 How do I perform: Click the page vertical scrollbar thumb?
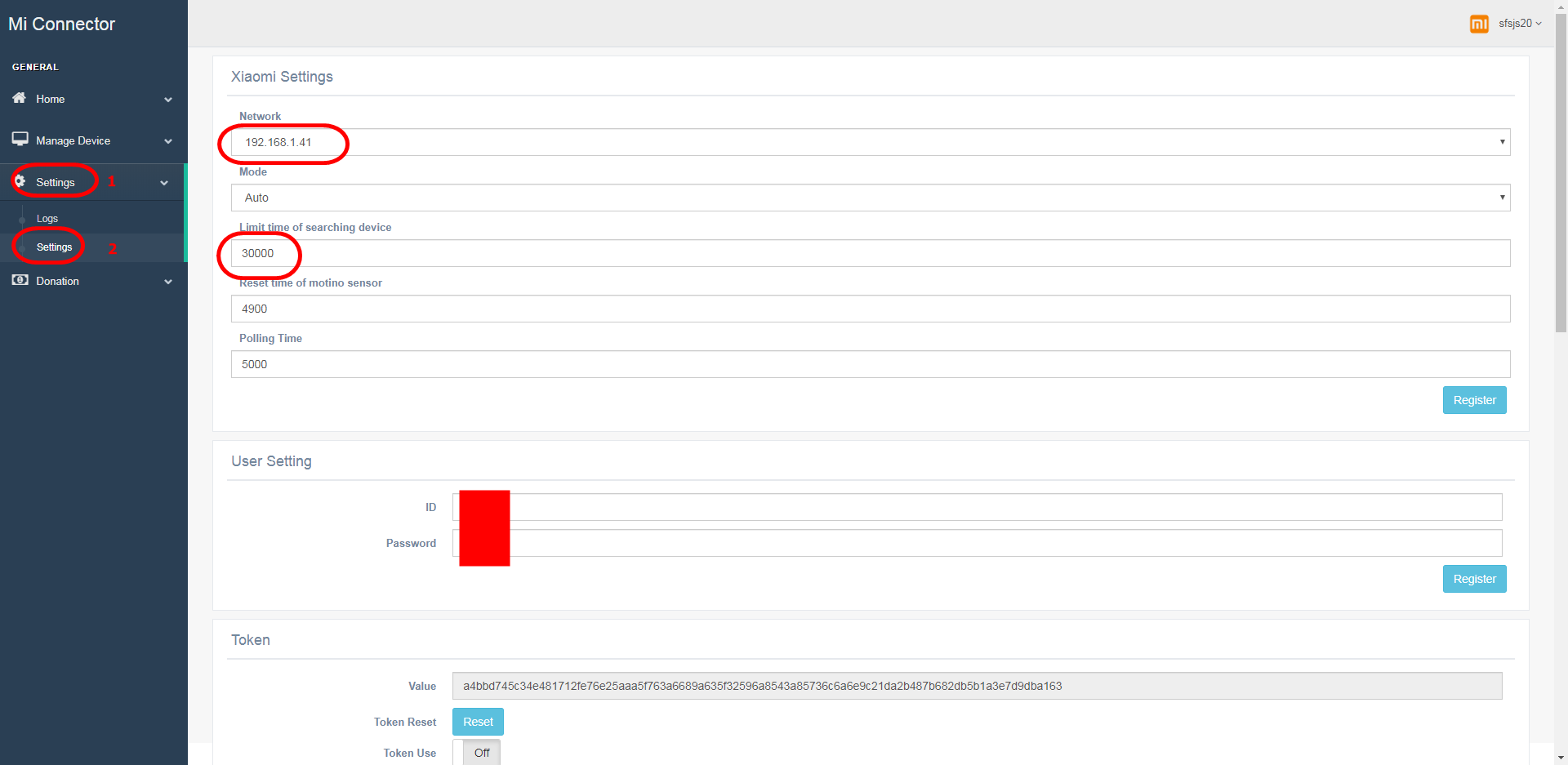(x=1561, y=173)
